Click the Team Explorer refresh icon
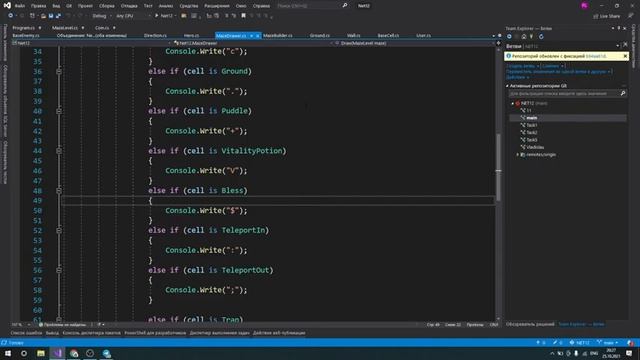640x360 pixels. (x=541, y=37)
